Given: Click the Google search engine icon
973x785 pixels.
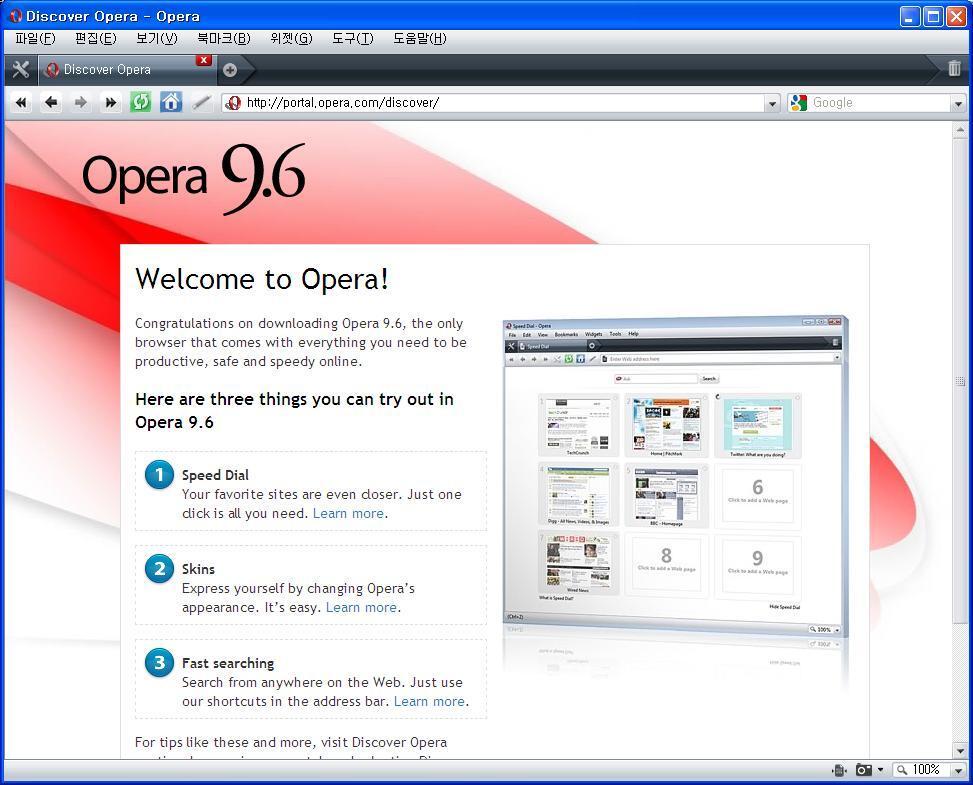Looking at the screenshot, I should tap(799, 103).
